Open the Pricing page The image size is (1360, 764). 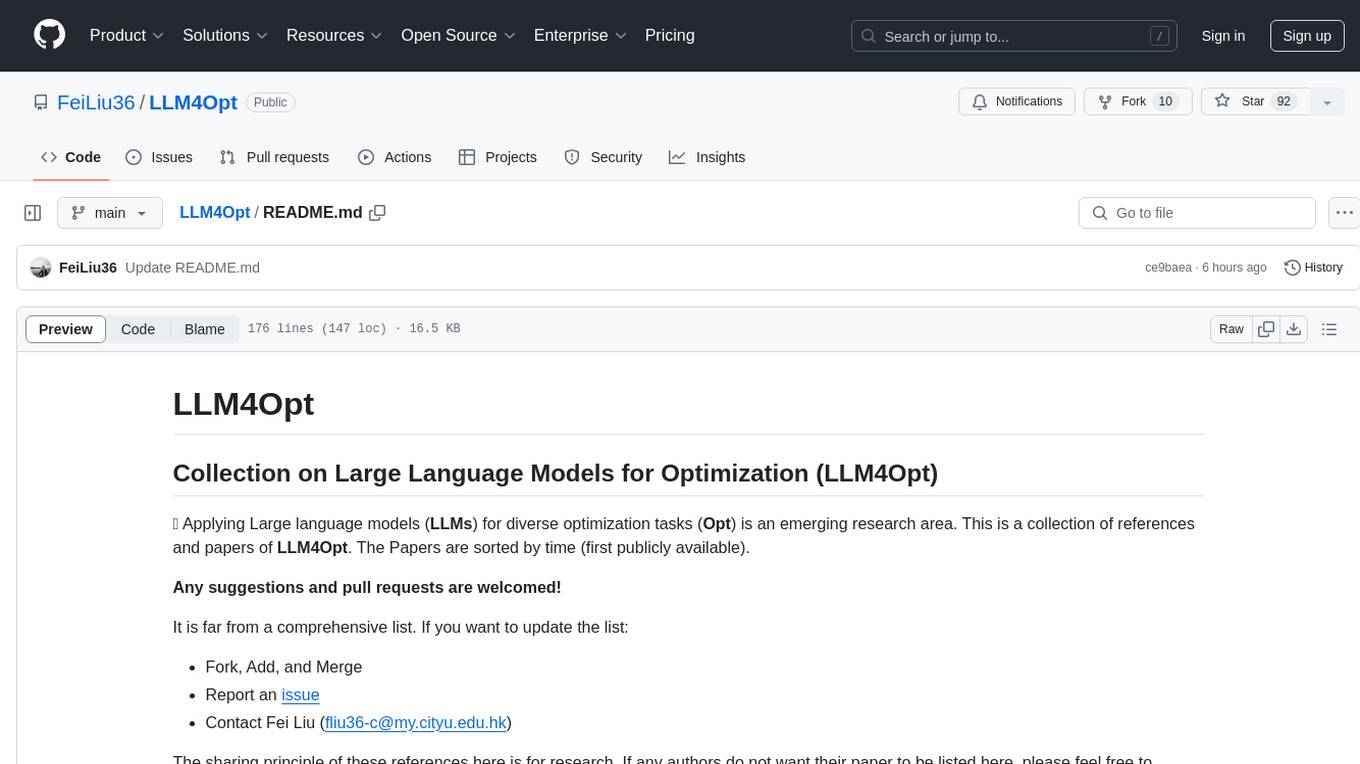tap(670, 35)
